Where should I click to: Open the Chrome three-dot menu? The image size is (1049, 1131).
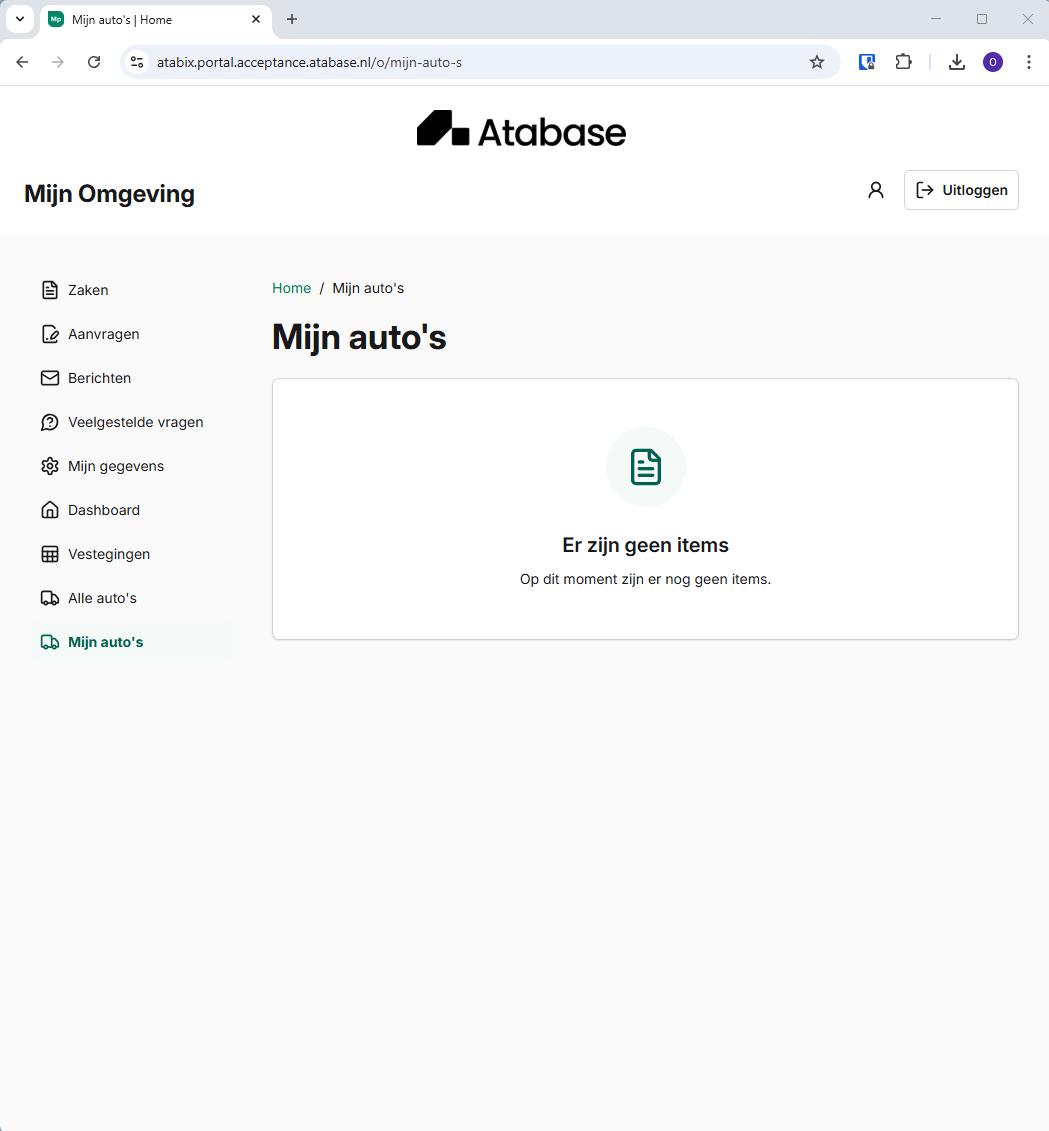pyautogui.click(x=1028, y=62)
